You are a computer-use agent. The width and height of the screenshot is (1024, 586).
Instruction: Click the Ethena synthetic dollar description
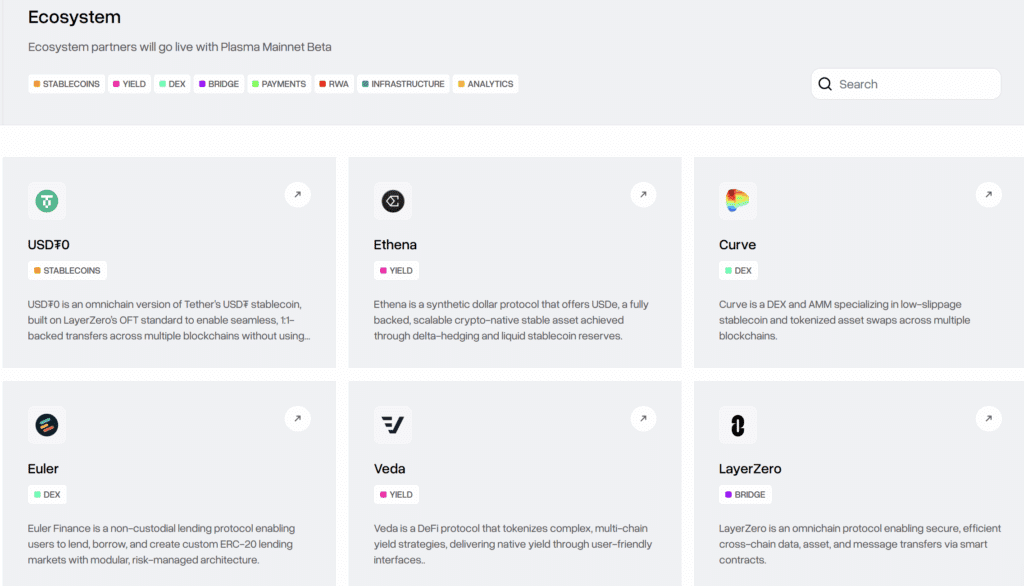coord(511,320)
